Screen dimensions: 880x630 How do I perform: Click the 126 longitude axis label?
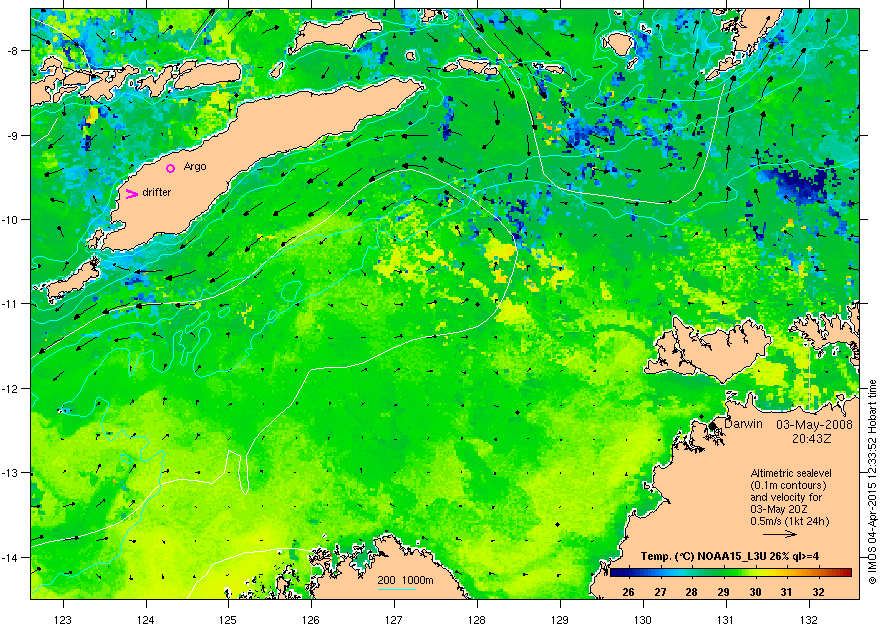(x=311, y=620)
